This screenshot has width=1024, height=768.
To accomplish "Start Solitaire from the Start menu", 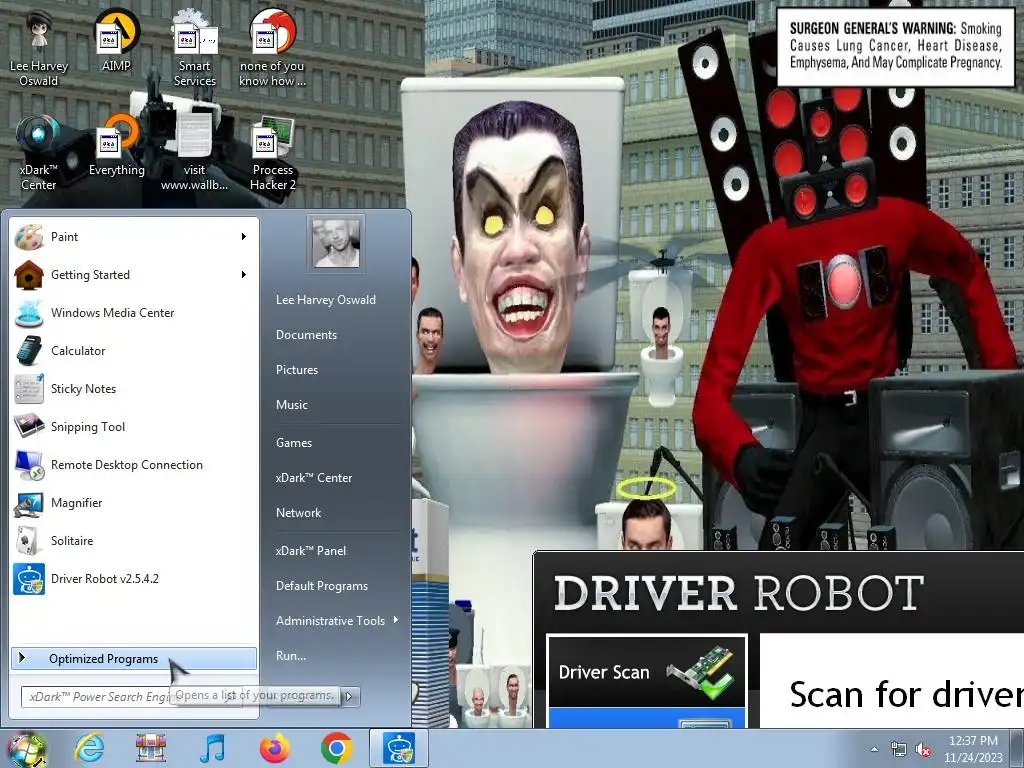I will (133, 541).
